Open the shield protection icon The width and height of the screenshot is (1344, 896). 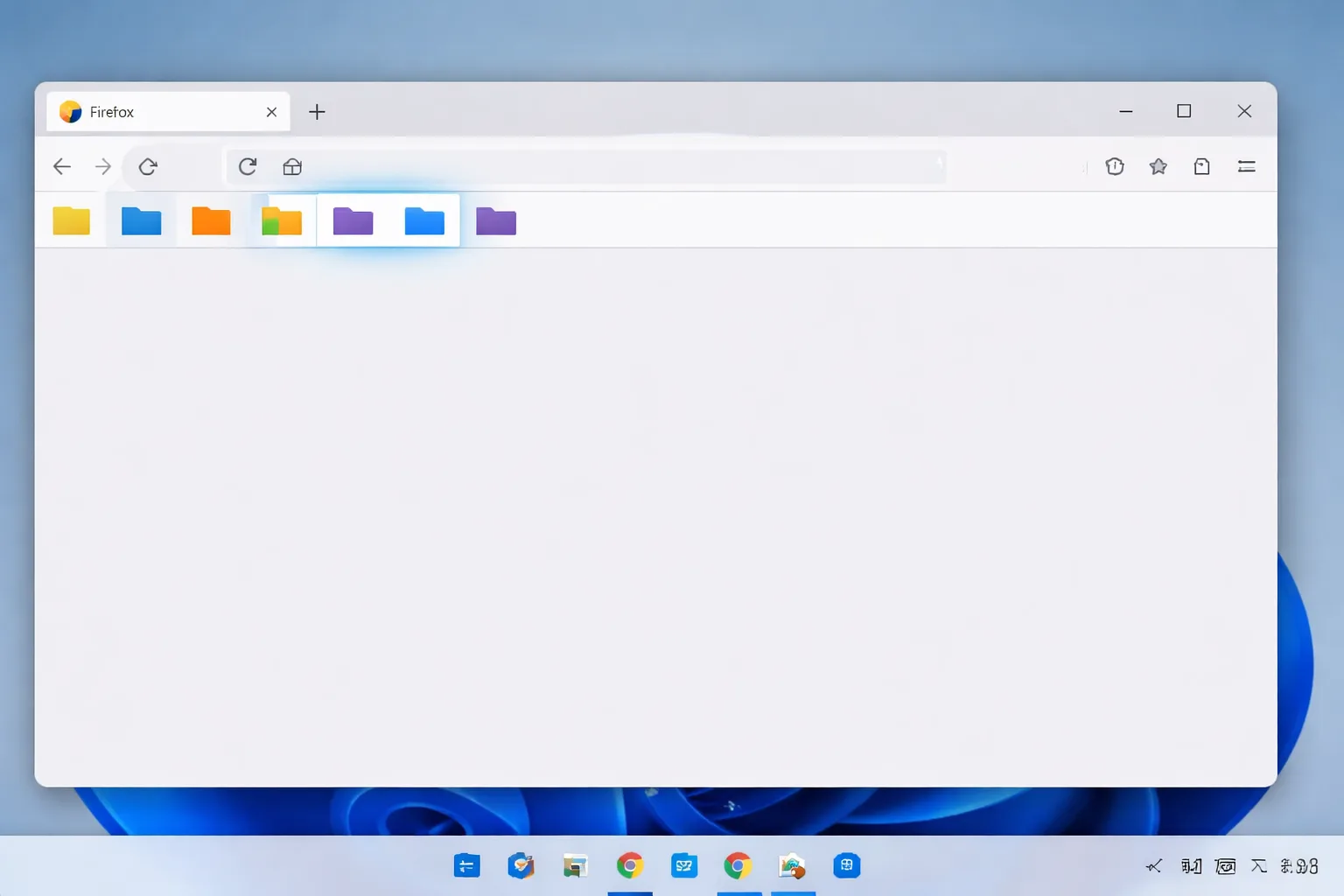[x=1115, y=166]
